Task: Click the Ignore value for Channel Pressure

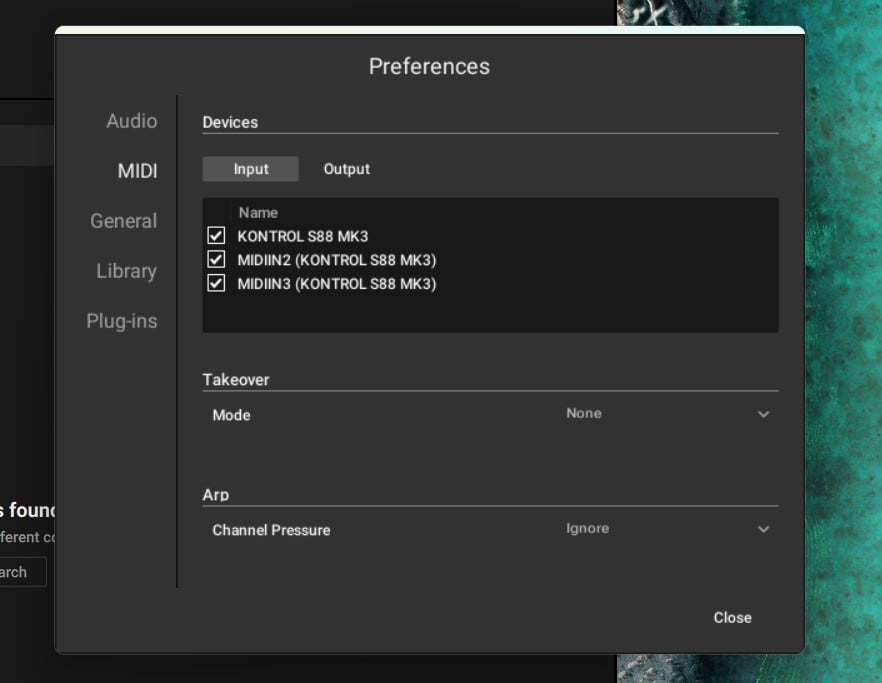Action: (x=587, y=529)
